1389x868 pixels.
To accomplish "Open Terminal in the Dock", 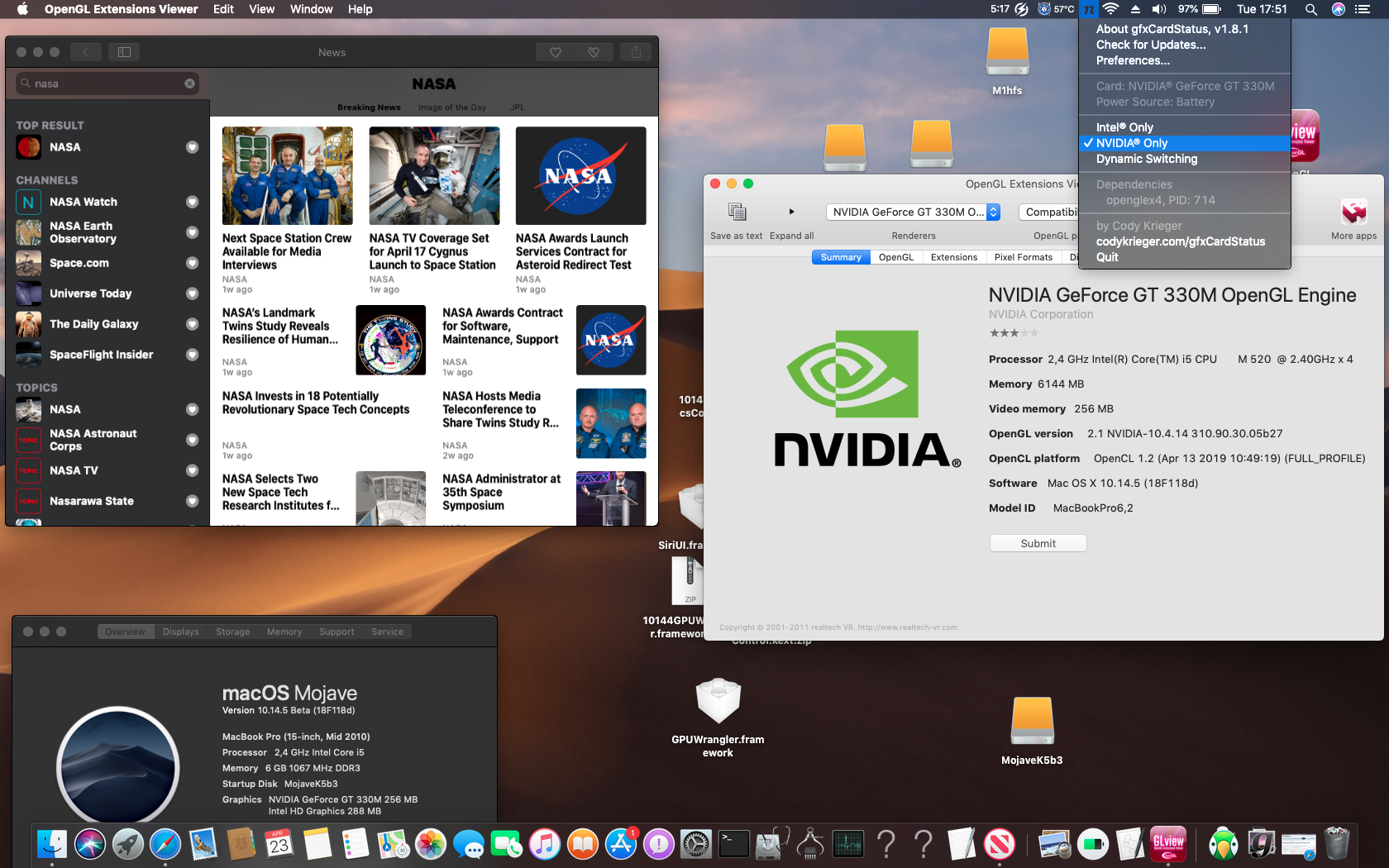I will tap(733, 844).
